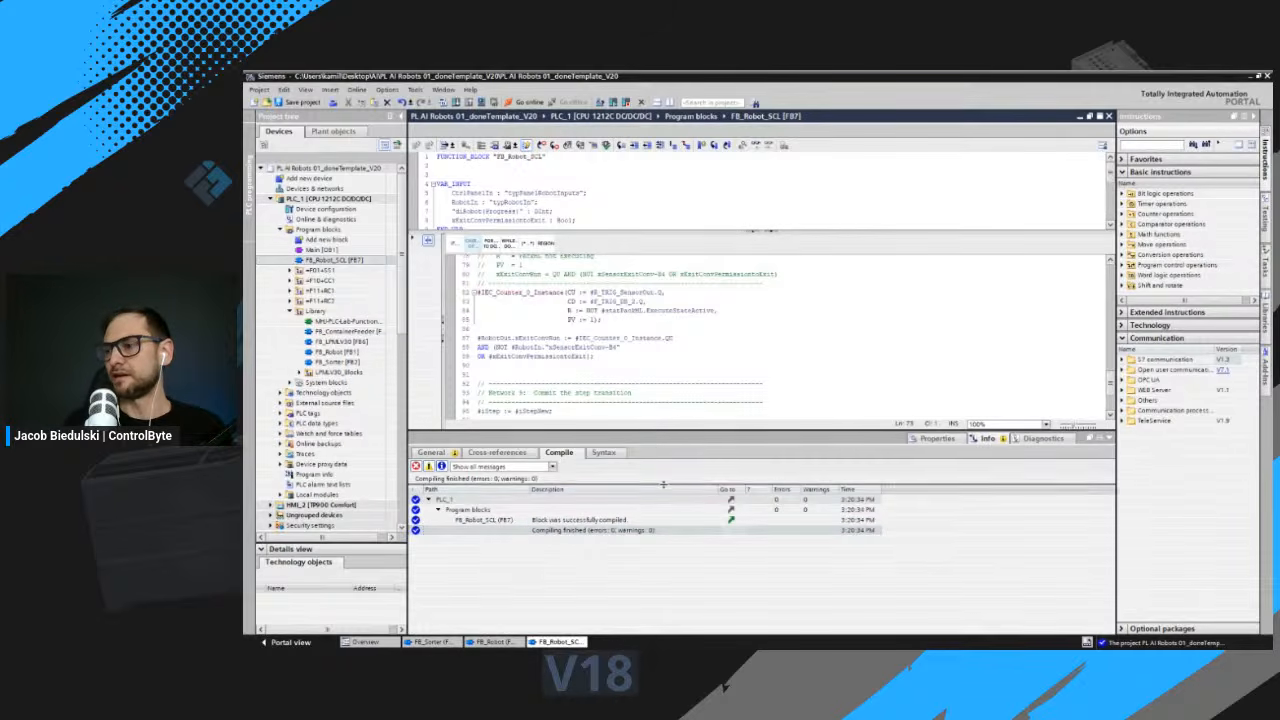Click the instructions search input field
Screen dimensions: 1280x720
(x=1151, y=145)
